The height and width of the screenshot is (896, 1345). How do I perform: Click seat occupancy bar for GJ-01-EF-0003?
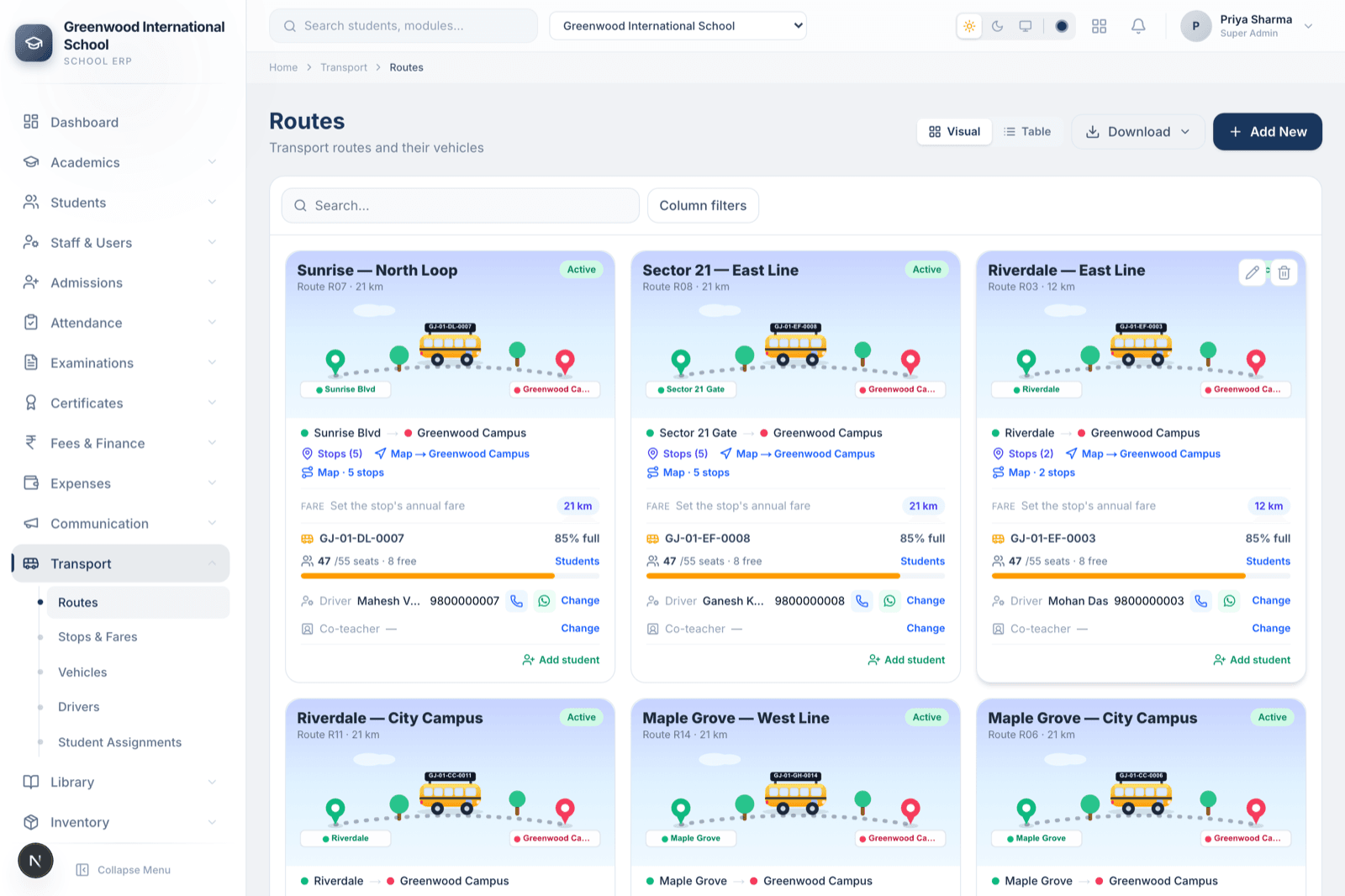tap(1142, 576)
